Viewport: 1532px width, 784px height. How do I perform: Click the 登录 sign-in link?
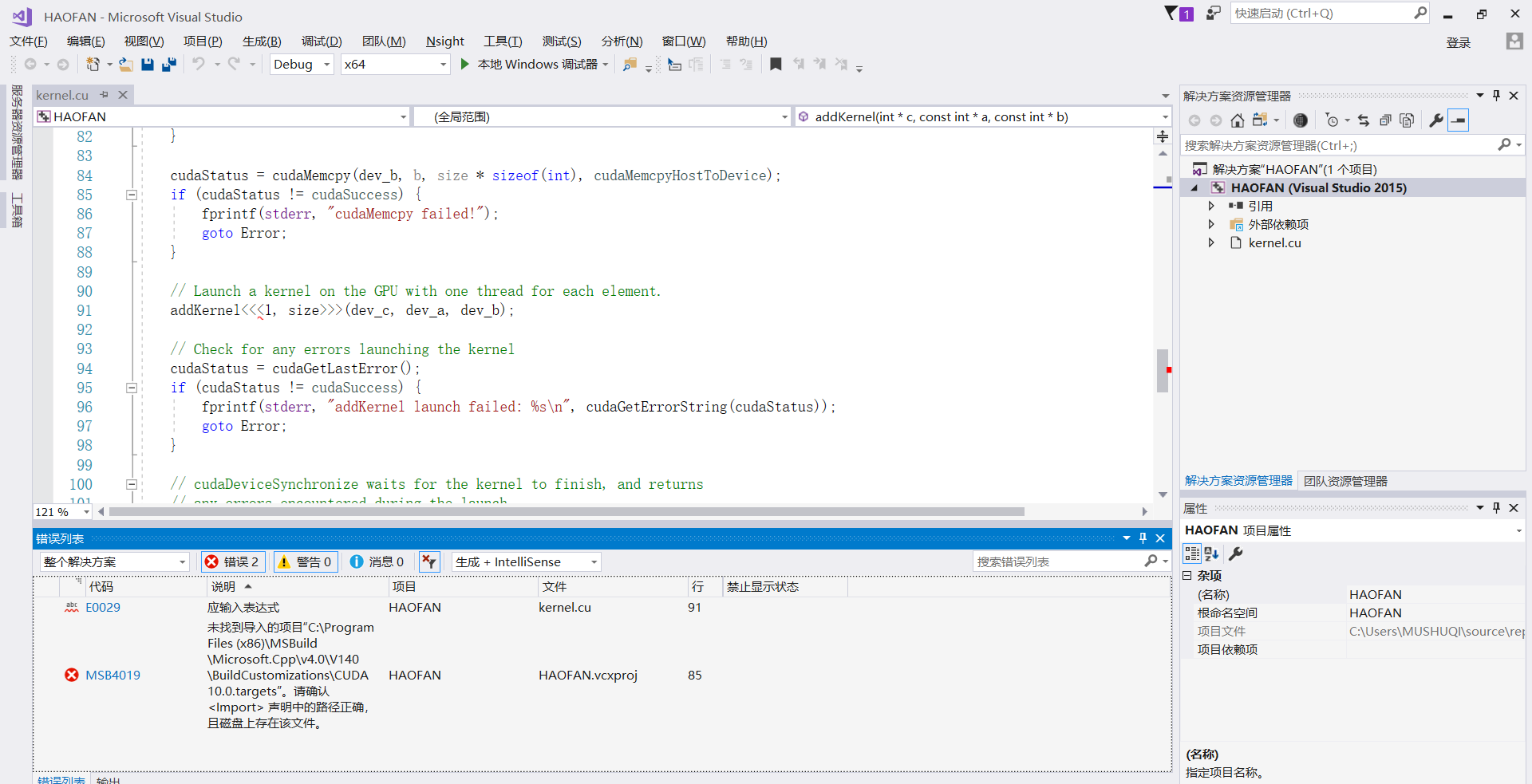(x=1459, y=43)
